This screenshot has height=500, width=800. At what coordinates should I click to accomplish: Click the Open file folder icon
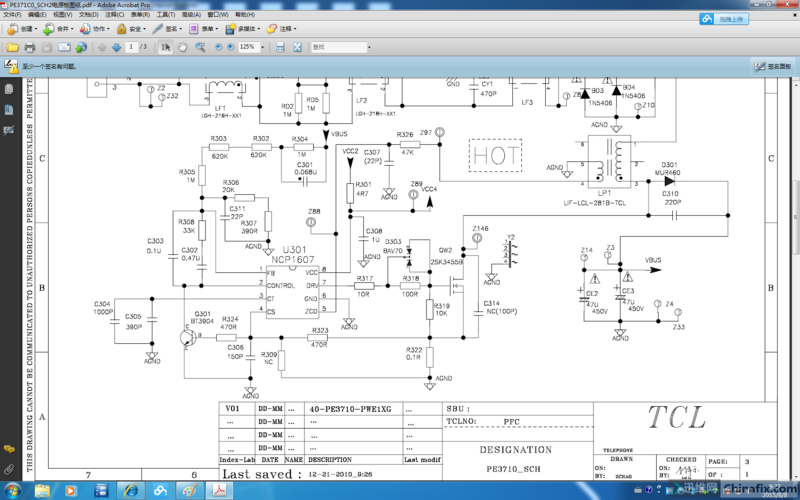pos(12,47)
